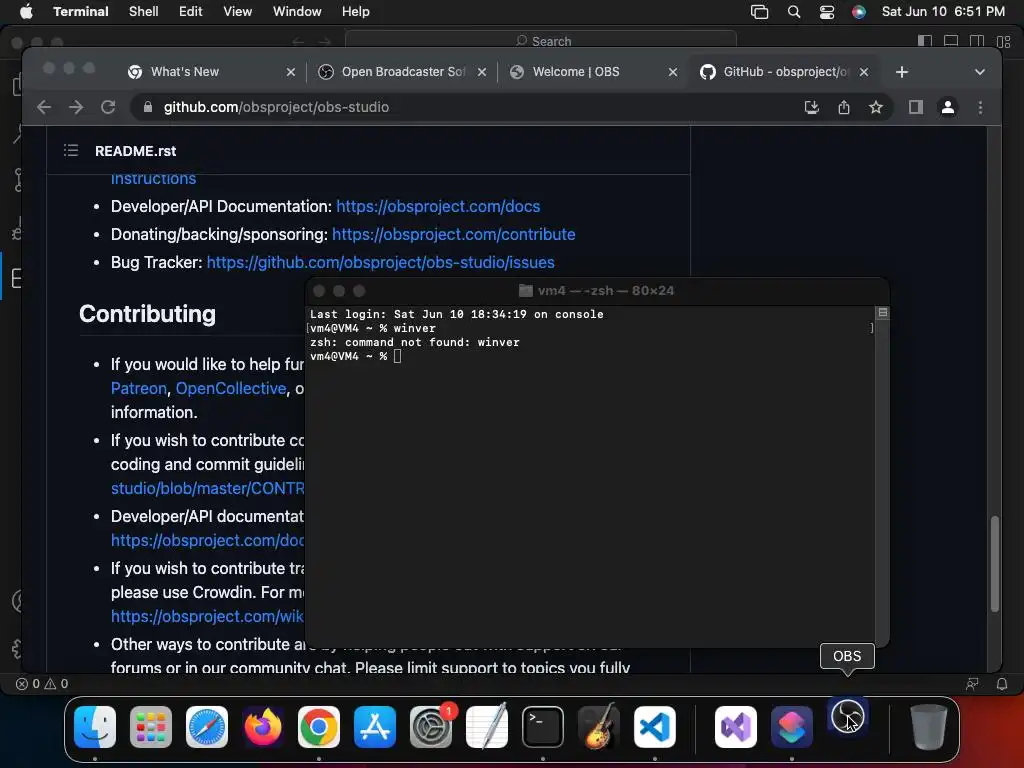Click Chrome forward navigation arrow
This screenshot has width=1024, height=768.
(x=76, y=107)
